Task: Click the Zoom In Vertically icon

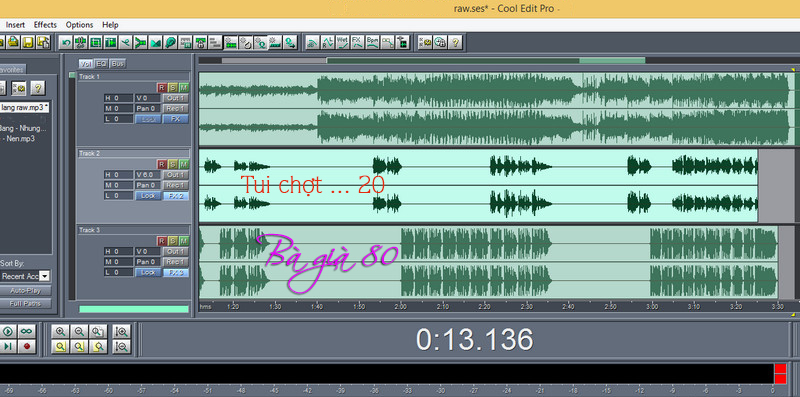Action: tap(121, 332)
